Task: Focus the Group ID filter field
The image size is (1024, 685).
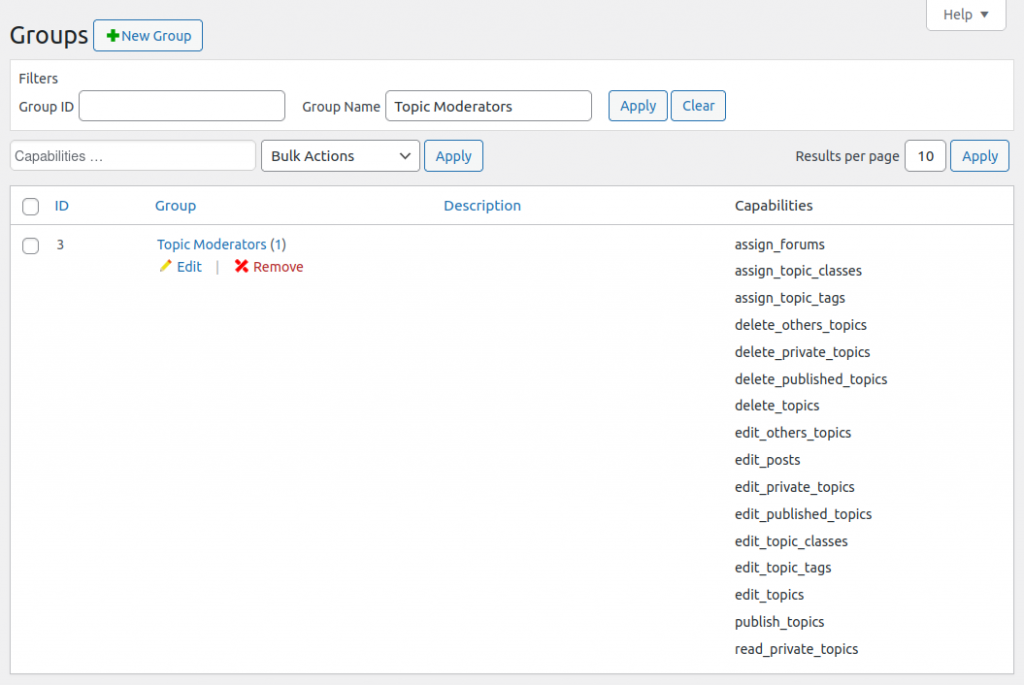Action: click(182, 106)
